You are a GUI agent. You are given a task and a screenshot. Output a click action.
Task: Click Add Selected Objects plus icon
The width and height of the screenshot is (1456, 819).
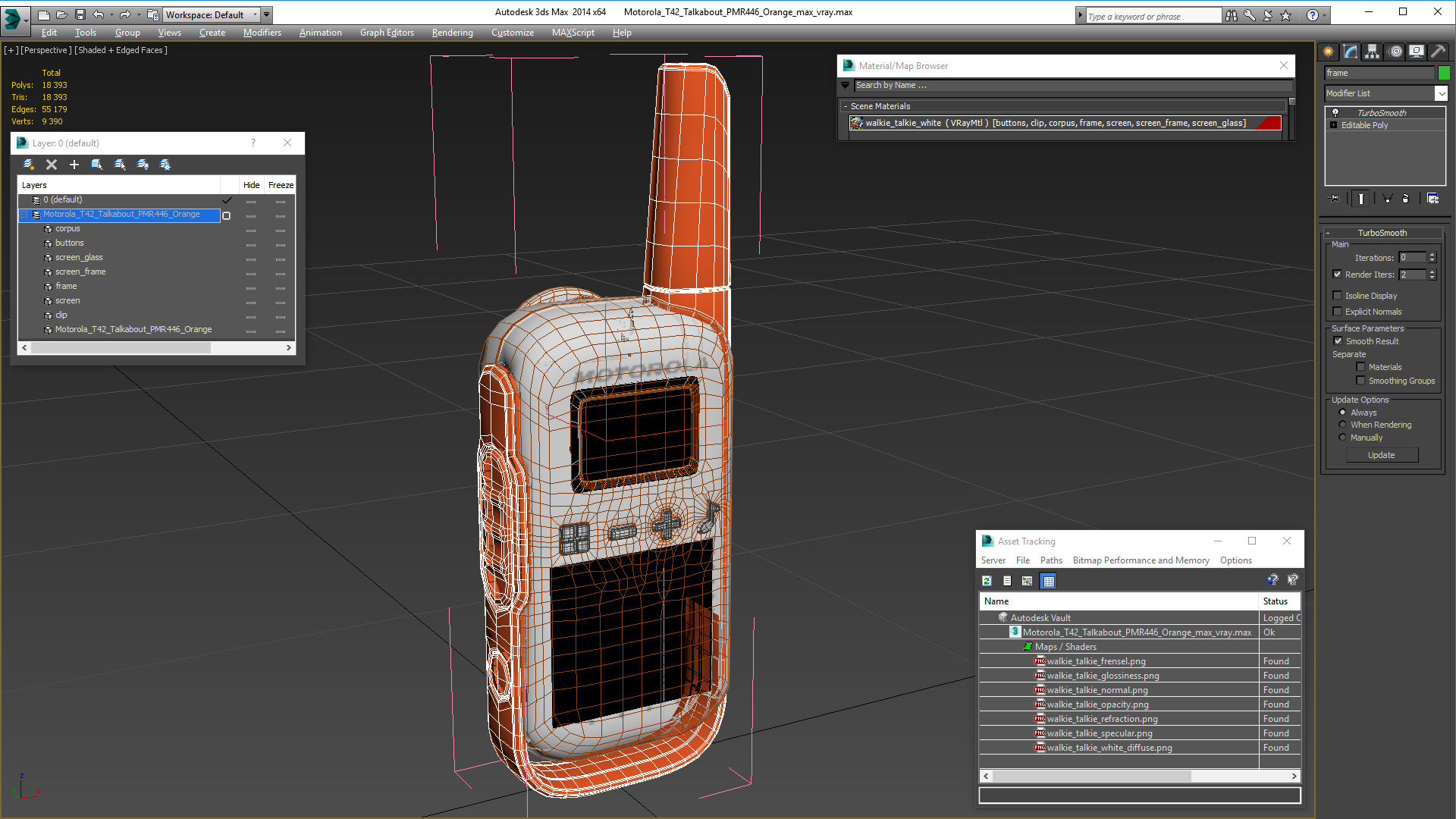click(74, 165)
